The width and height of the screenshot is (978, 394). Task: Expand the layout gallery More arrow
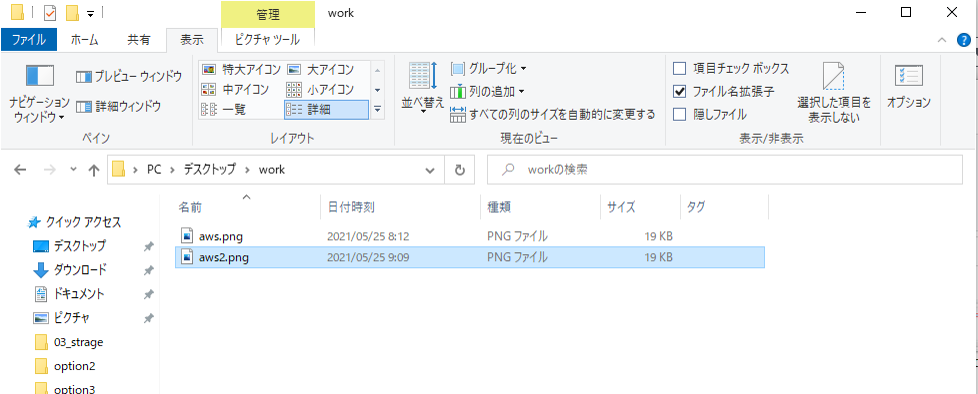(377, 110)
